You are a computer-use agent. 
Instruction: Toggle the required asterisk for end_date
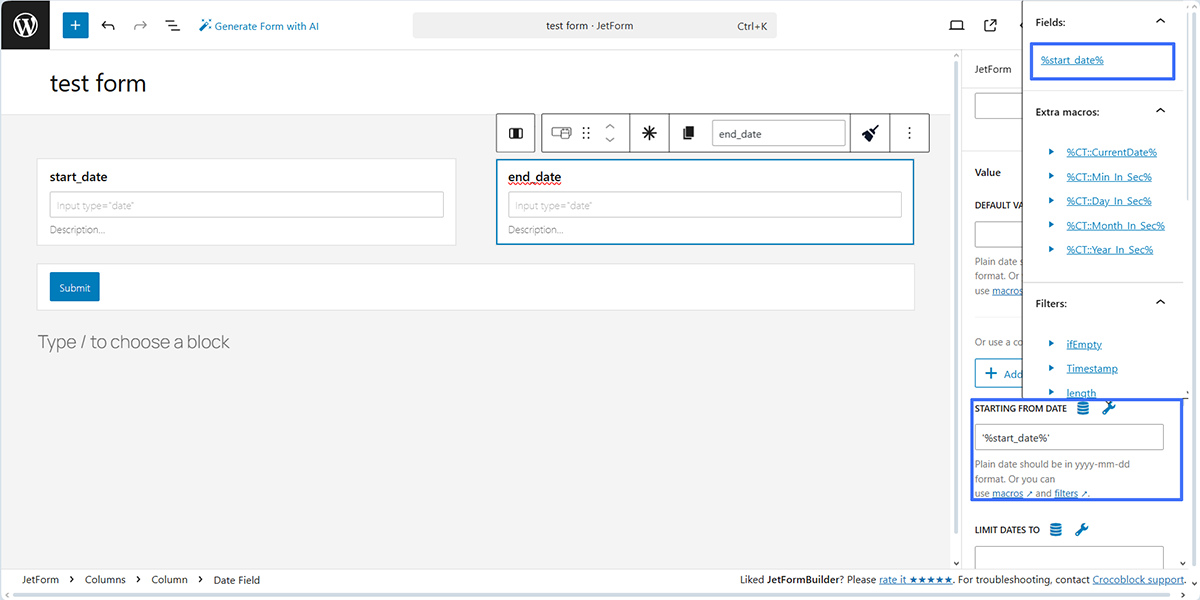[x=649, y=133]
